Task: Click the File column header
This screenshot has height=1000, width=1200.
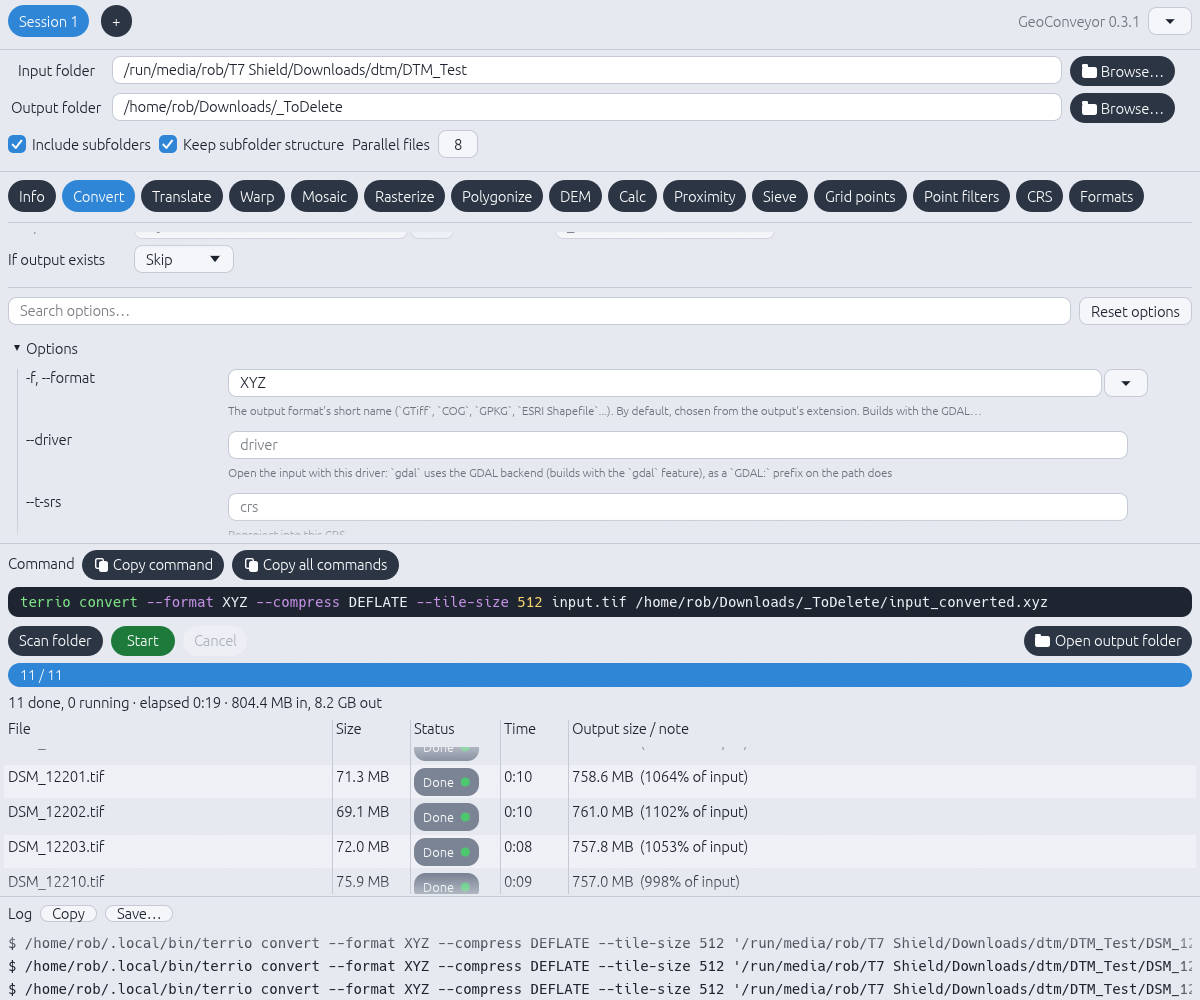Action: point(19,729)
